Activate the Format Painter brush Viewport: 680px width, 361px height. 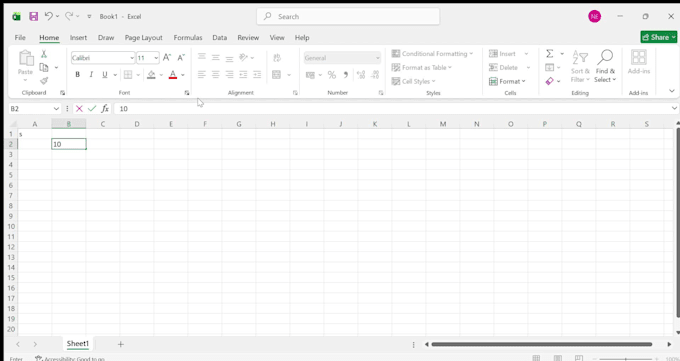(44, 81)
